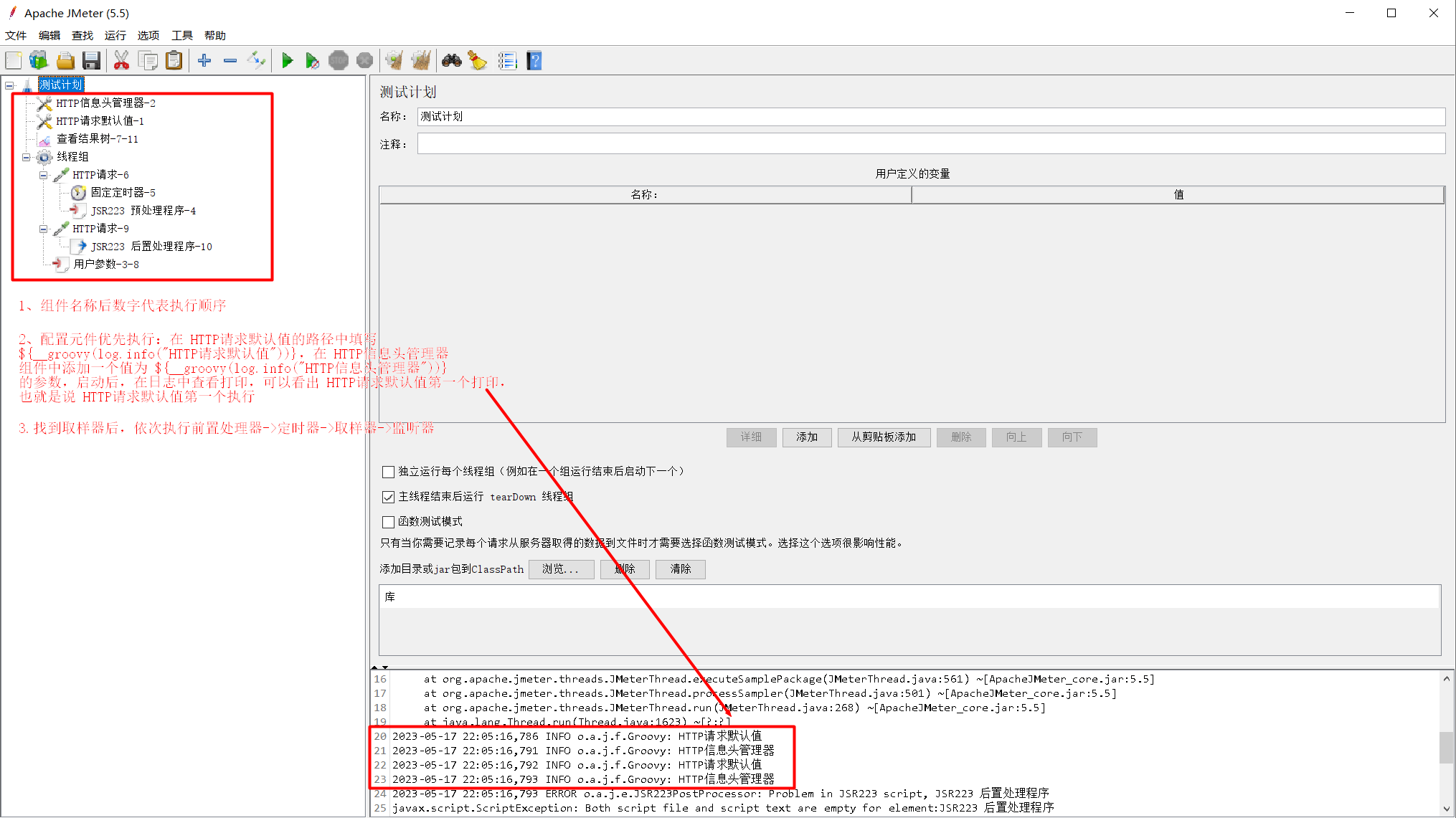Click the Open file folder icon
Image resolution: width=1456 pixels, height=818 pixels.
coord(65,61)
